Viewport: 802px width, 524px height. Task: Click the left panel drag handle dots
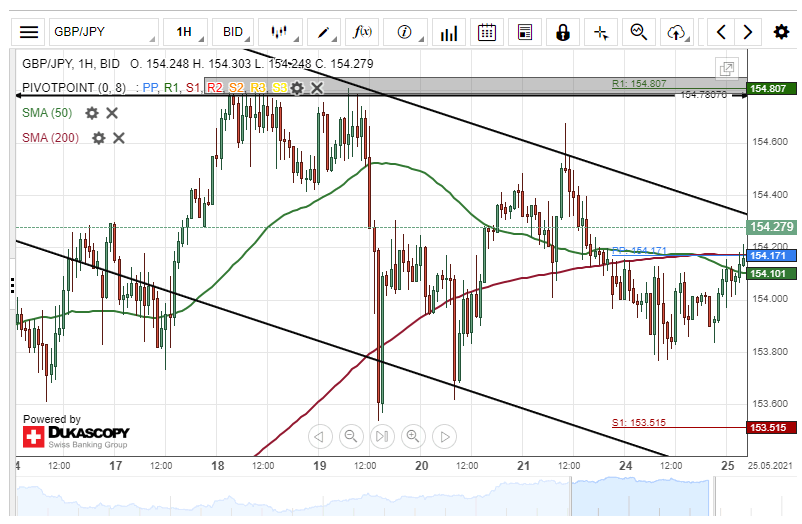[x=12, y=286]
